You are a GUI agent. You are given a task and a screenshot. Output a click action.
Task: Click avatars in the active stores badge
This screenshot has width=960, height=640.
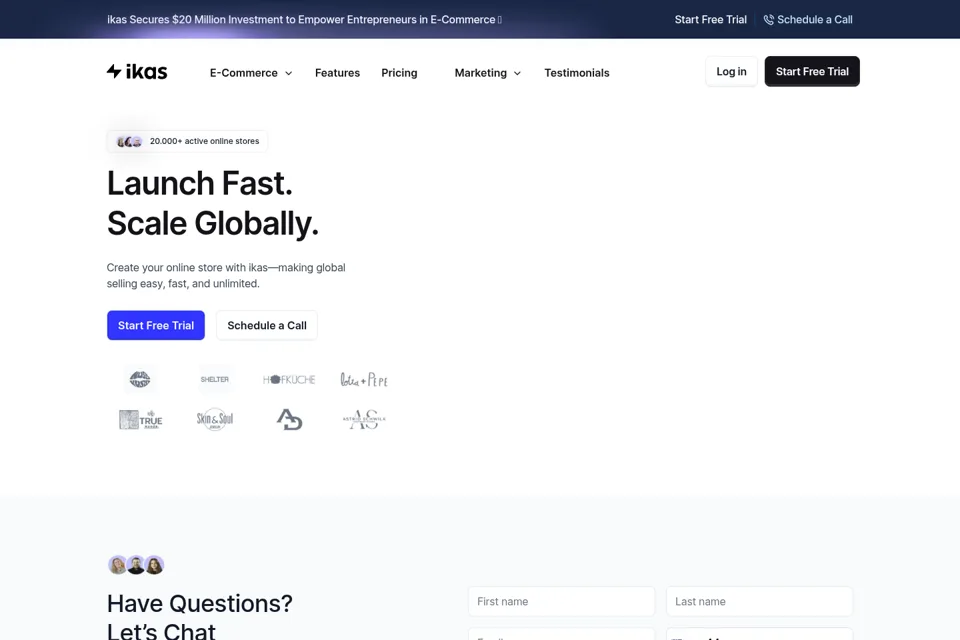(129, 141)
